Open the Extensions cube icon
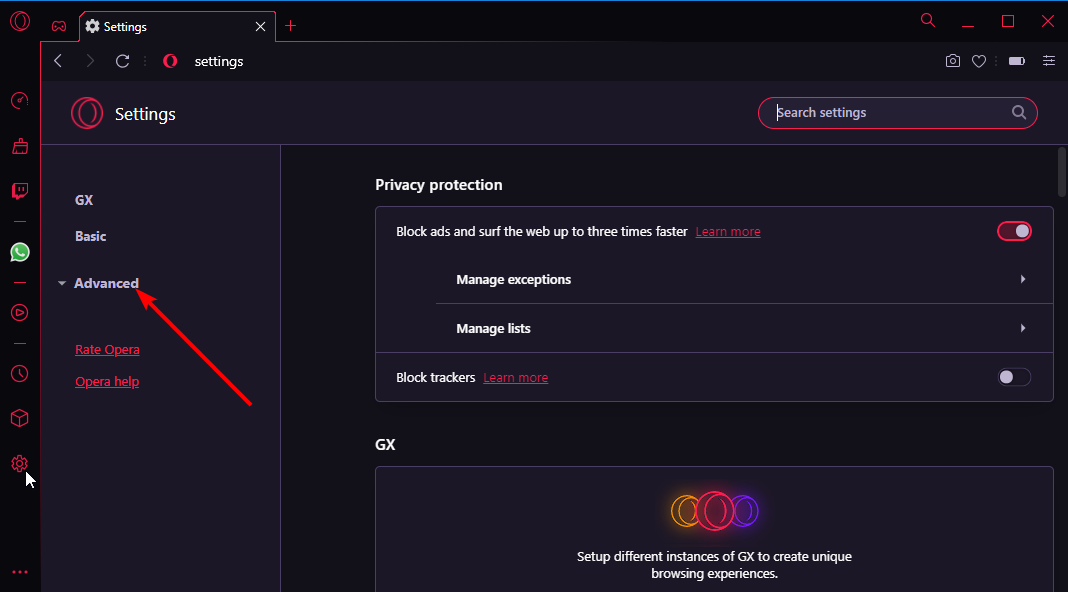This screenshot has width=1068, height=592. point(20,418)
